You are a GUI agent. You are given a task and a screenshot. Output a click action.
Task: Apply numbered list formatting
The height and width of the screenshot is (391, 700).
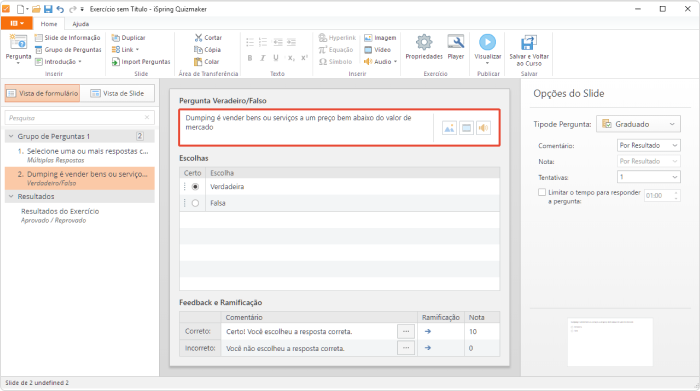tap(263, 42)
